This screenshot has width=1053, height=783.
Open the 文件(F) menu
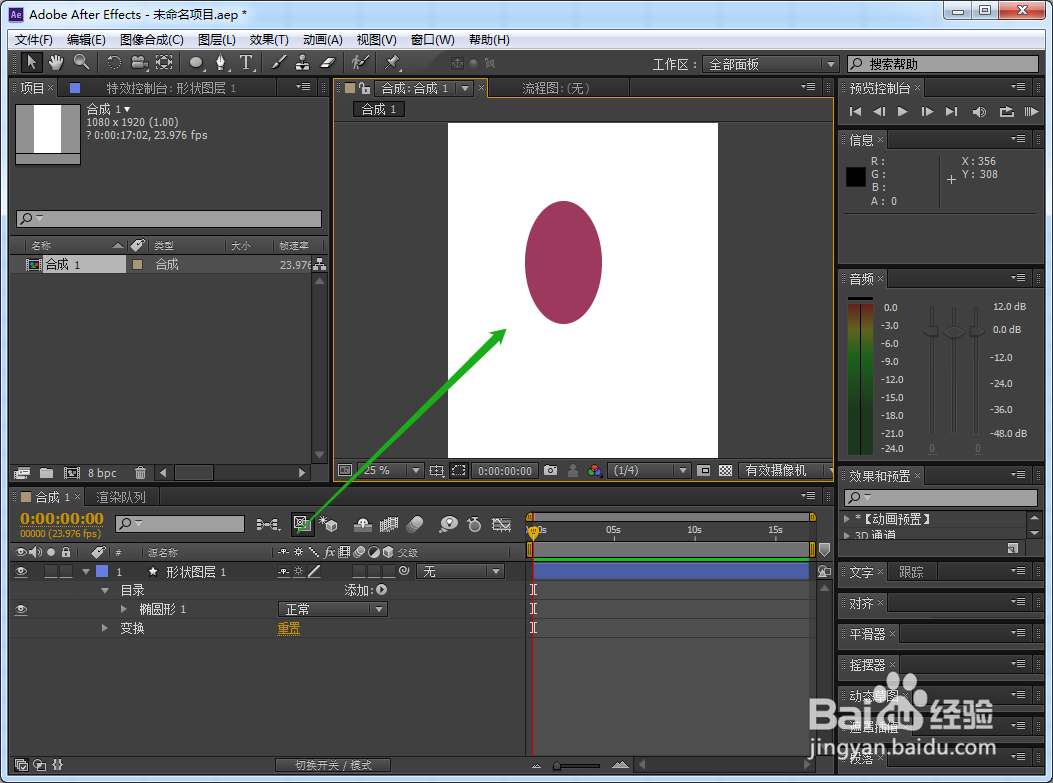pyautogui.click(x=34, y=40)
